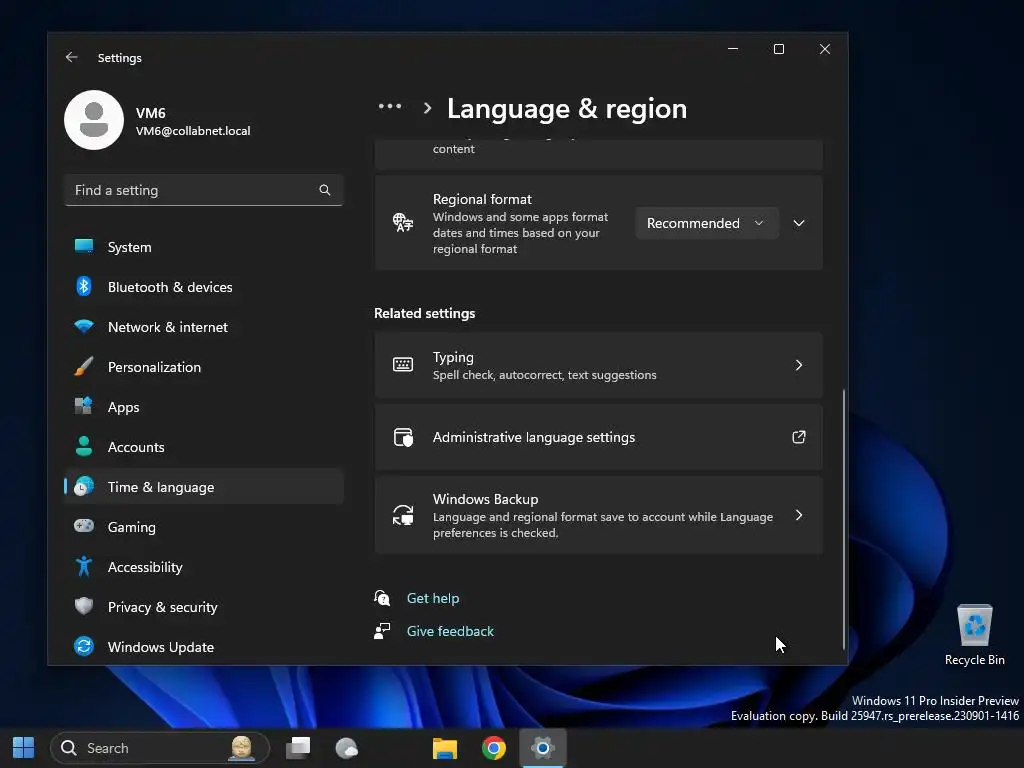Open external link icon for Administrative language settings
The image size is (1024, 768).
pyautogui.click(x=799, y=437)
